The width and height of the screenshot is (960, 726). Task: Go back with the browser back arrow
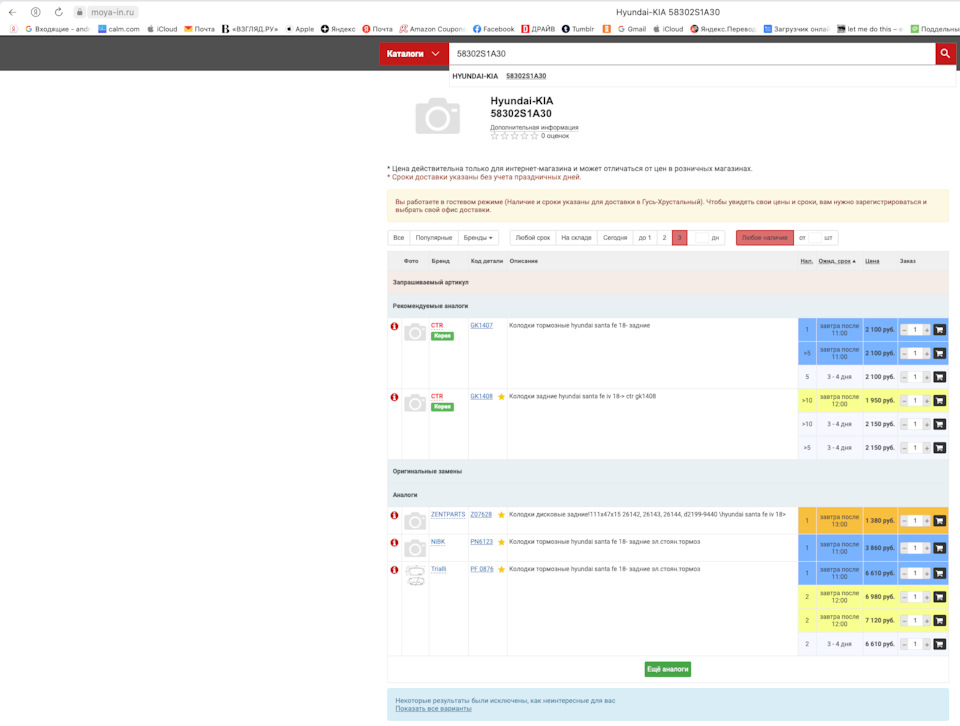[12, 12]
